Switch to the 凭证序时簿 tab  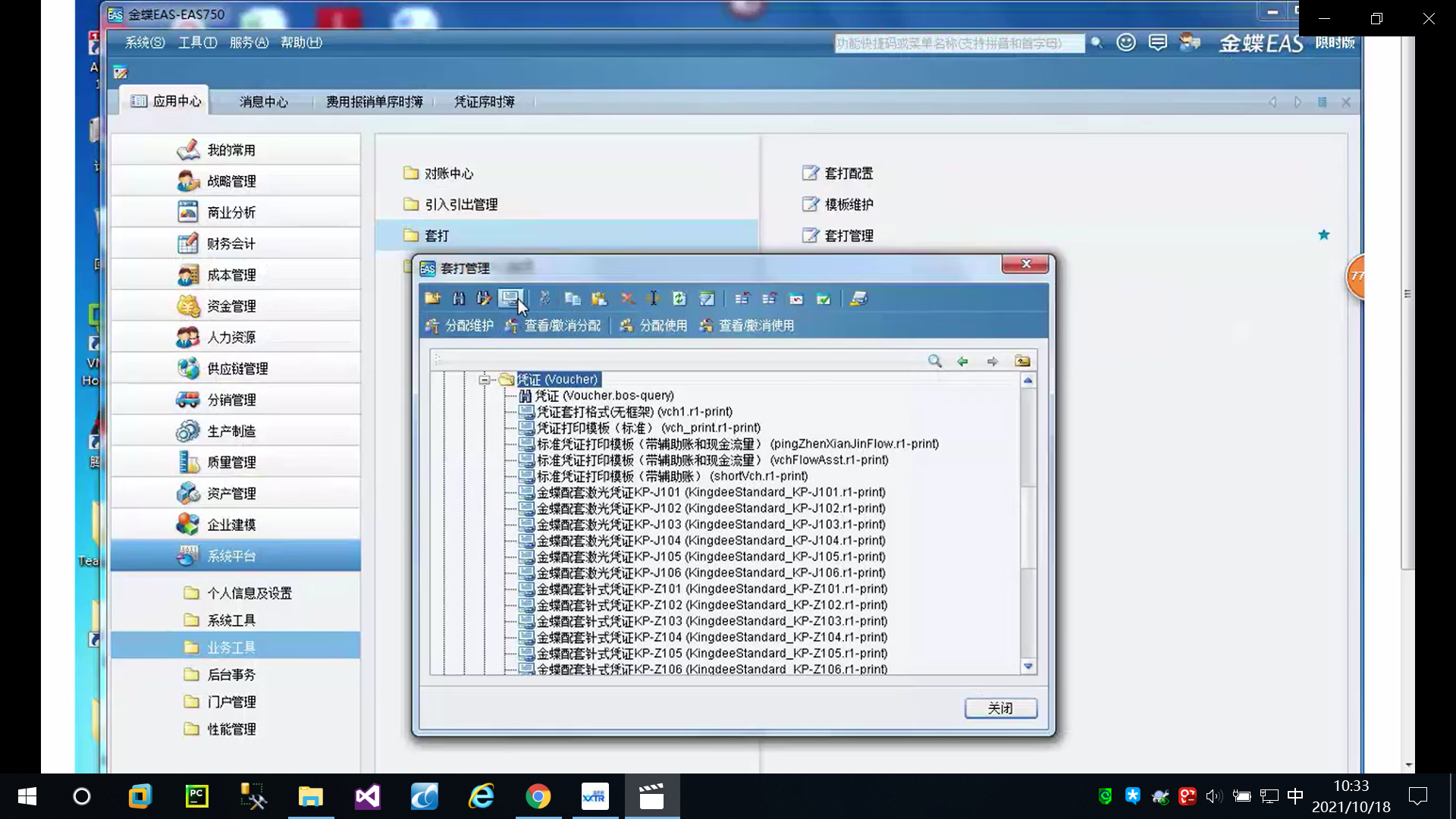(484, 102)
